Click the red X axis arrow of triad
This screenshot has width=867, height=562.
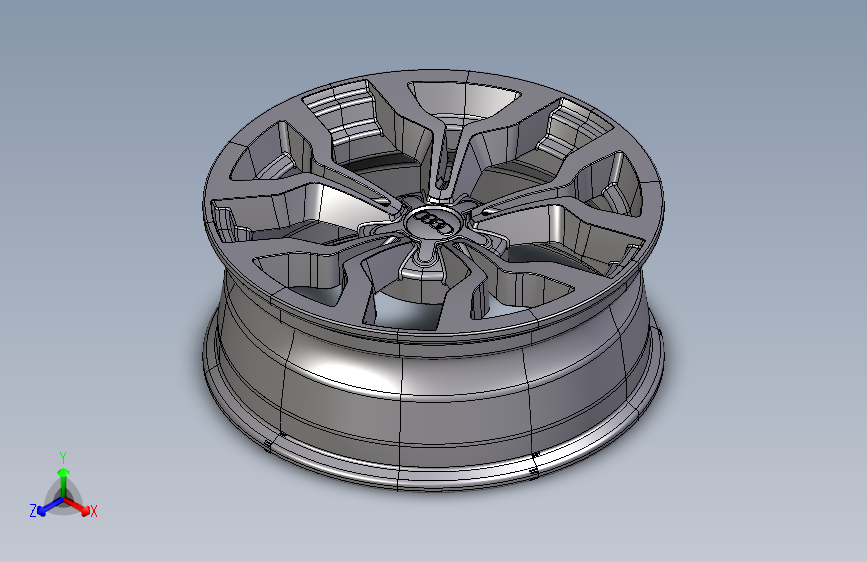coord(77,507)
